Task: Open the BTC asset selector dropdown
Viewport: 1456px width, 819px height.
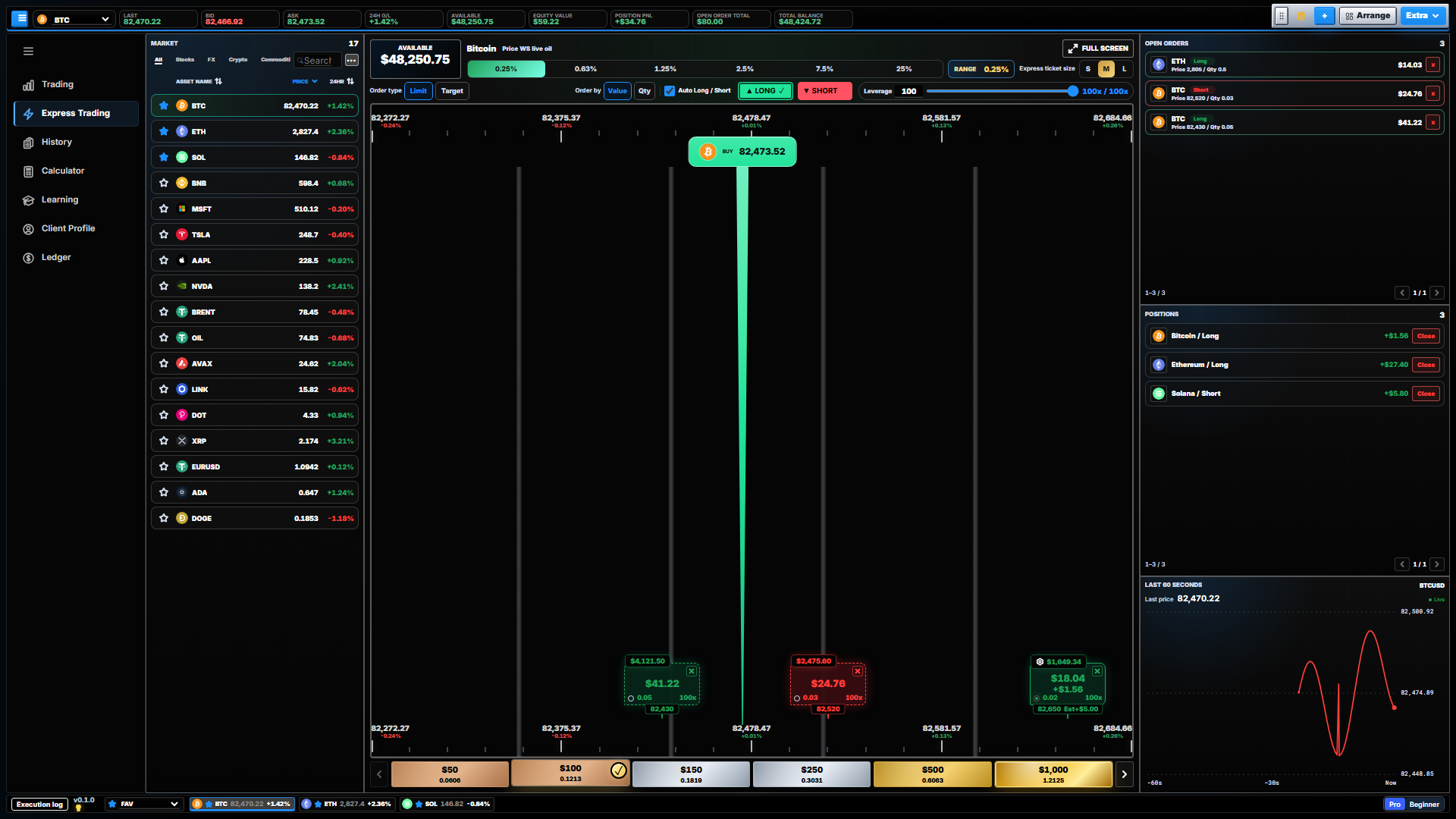Action: [74, 19]
